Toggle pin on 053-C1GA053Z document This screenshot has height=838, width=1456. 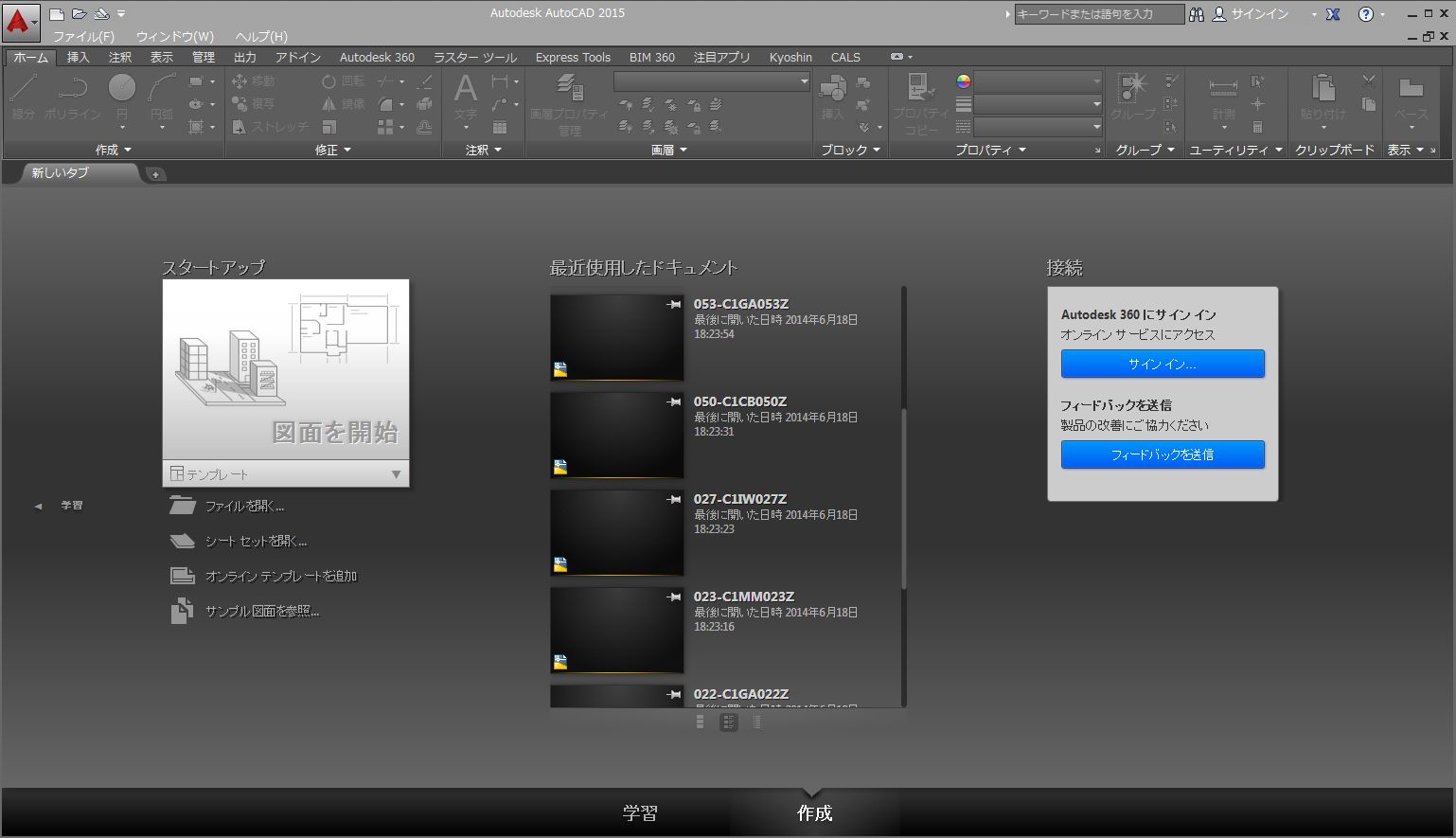point(674,305)
